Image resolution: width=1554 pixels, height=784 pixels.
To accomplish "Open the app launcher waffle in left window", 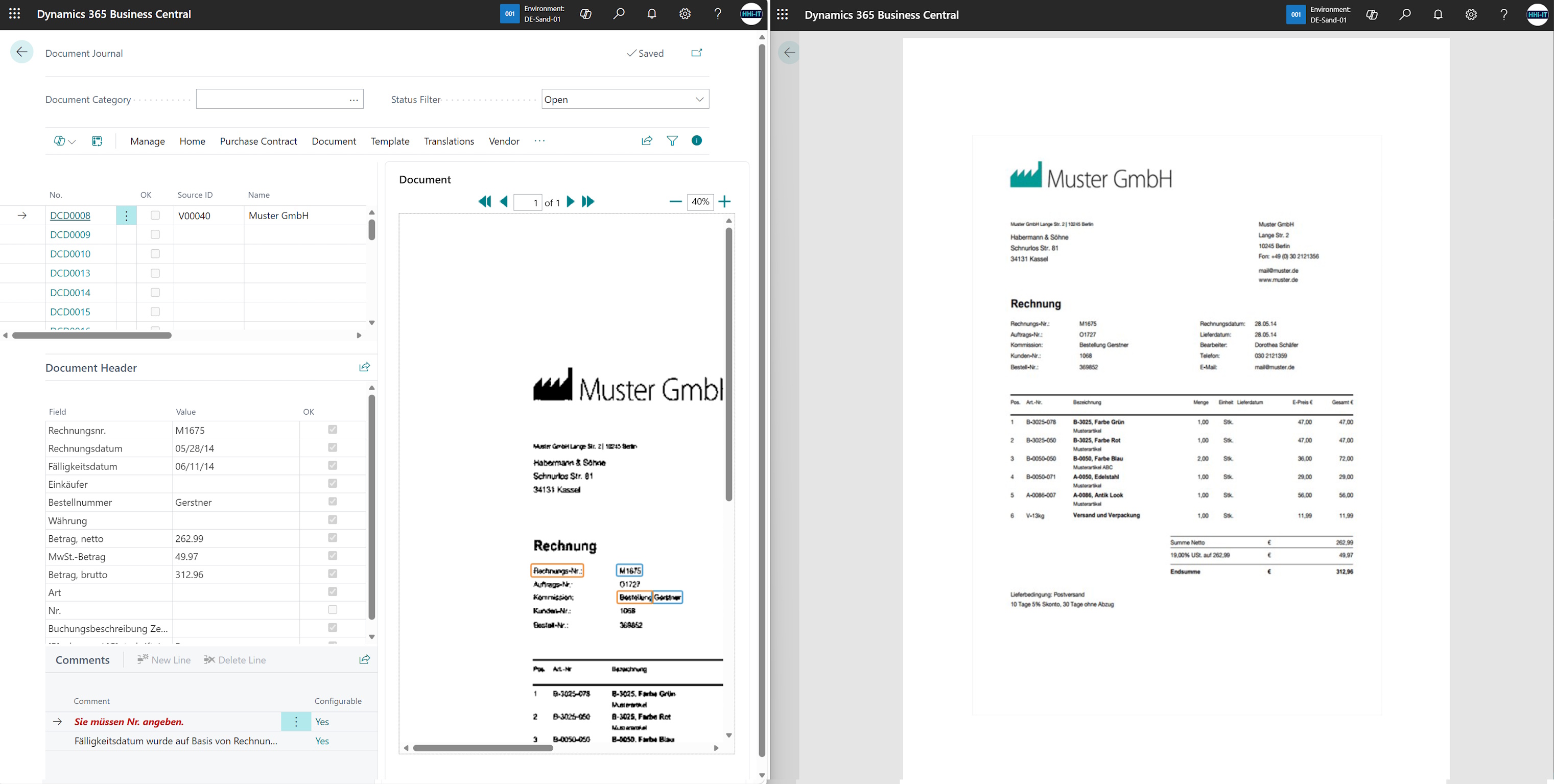I will pyautogui.click(x=14, y=14).
